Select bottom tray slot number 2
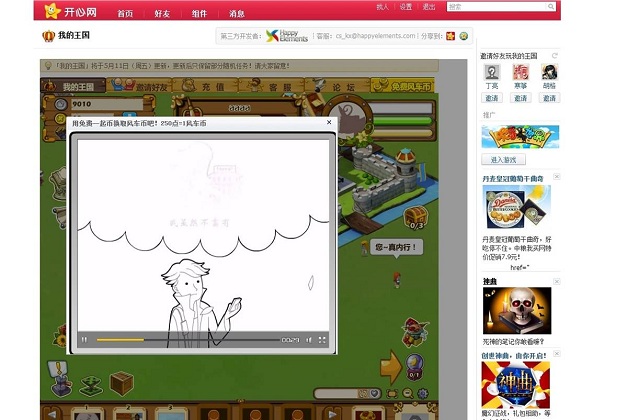This screenshot has width=639, height=420. click(129, 413)
